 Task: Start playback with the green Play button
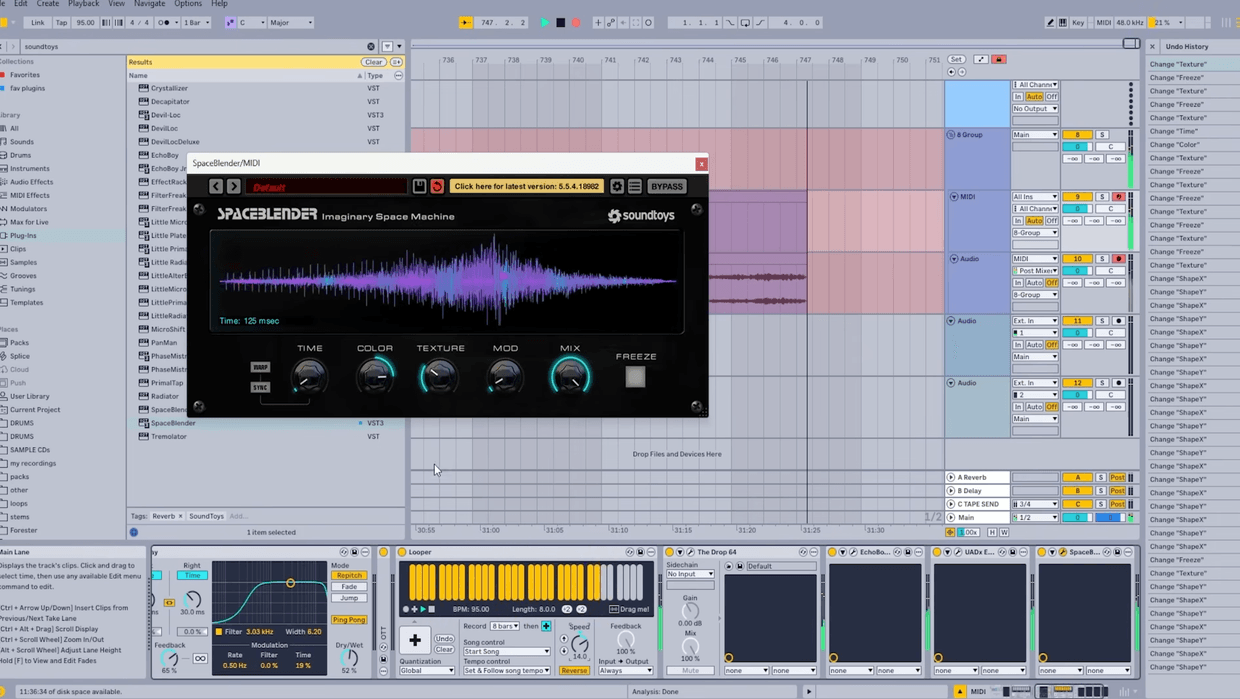[x=545, y=22]
